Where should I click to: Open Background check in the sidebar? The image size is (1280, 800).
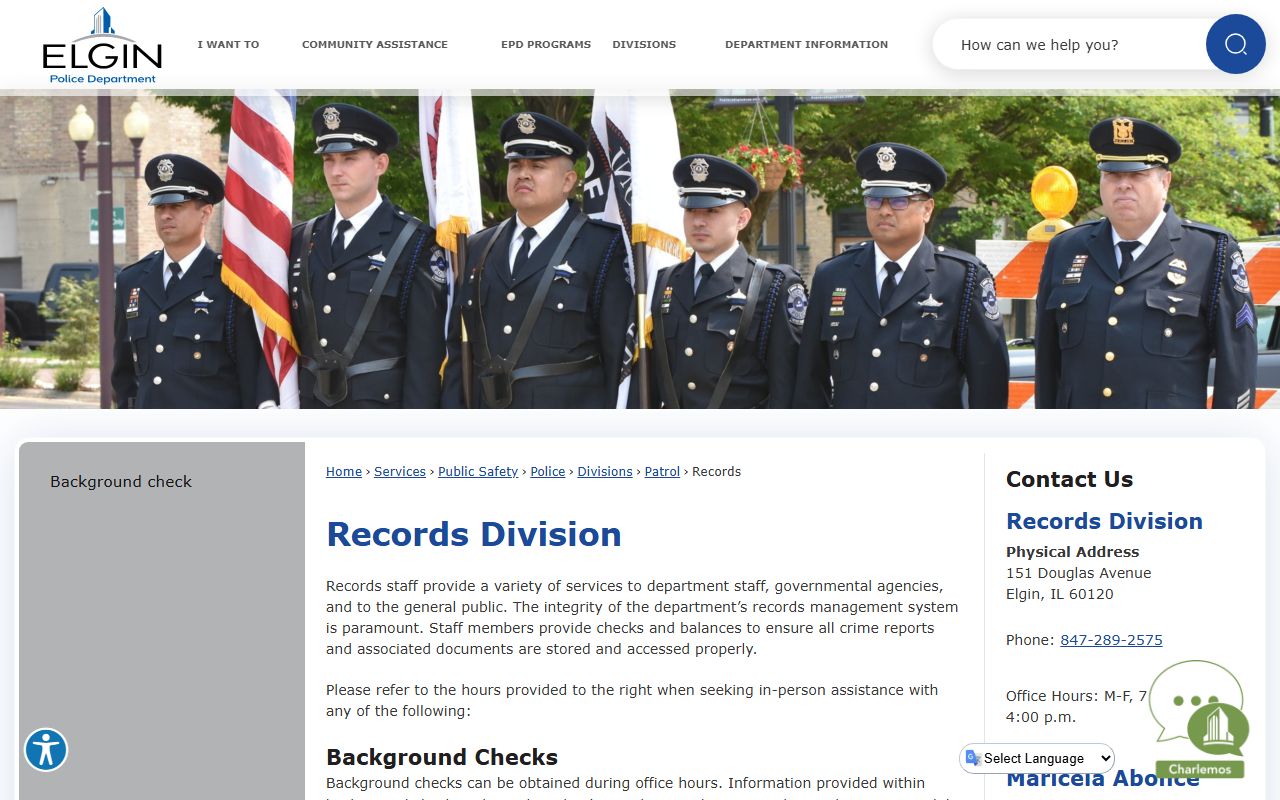[x=121, y=481]
